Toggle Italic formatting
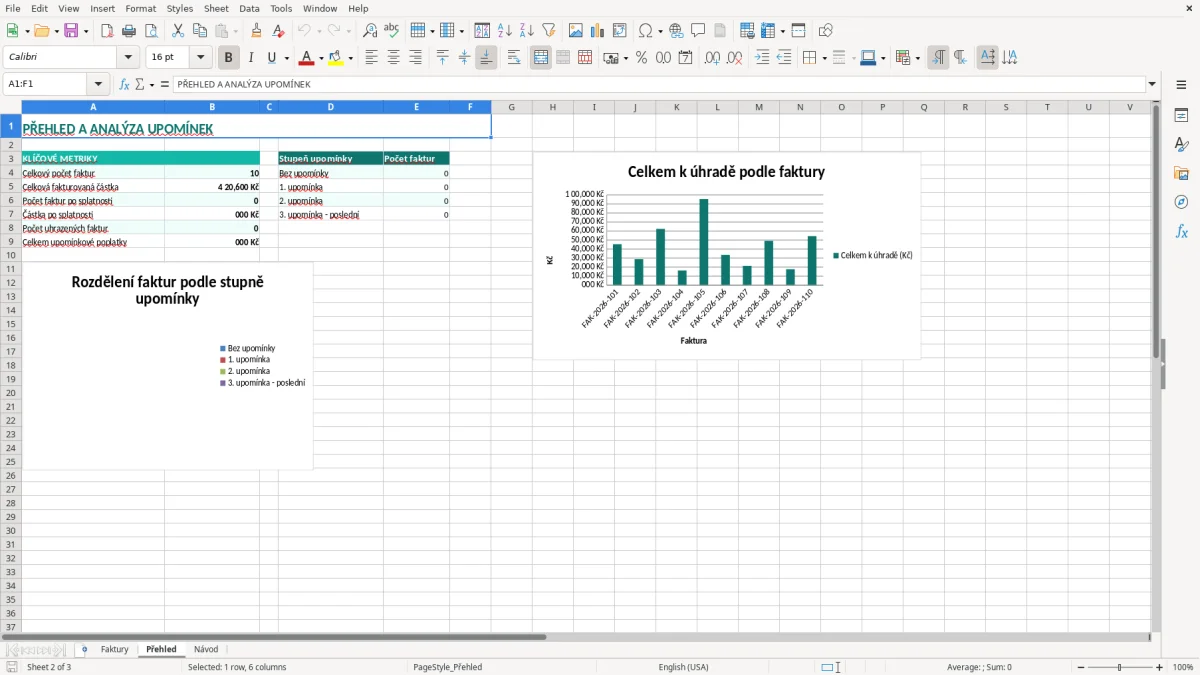The width and height of the screenshot is (1200, 675). 251,58
